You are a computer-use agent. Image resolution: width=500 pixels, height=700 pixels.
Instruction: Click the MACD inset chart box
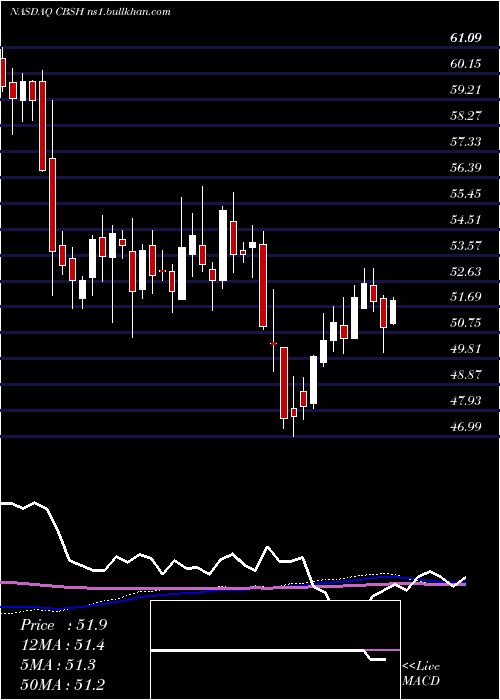pyautogui.click(x=275, y=650)
